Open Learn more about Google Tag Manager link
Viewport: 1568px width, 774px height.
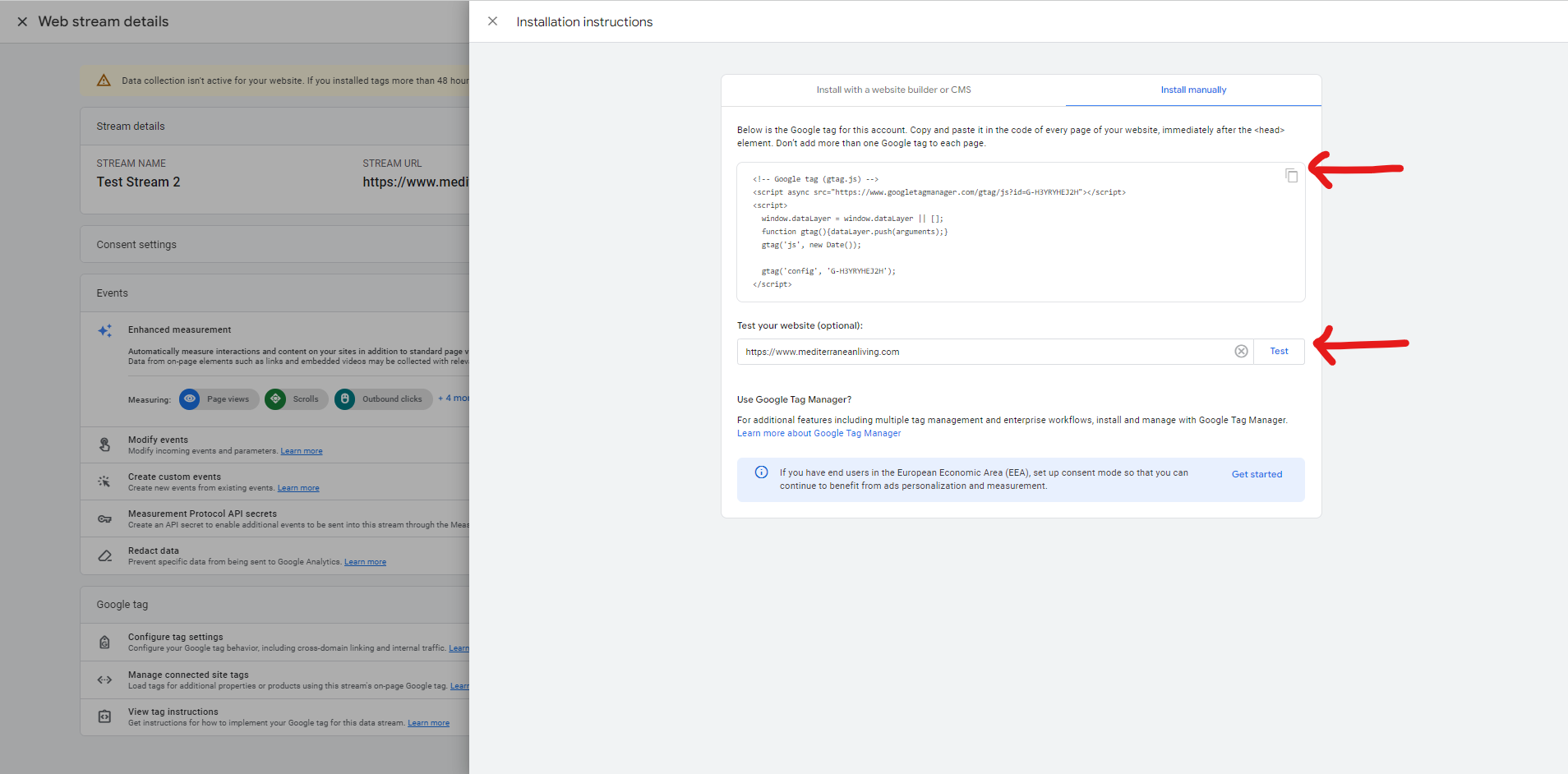(819, 434)
